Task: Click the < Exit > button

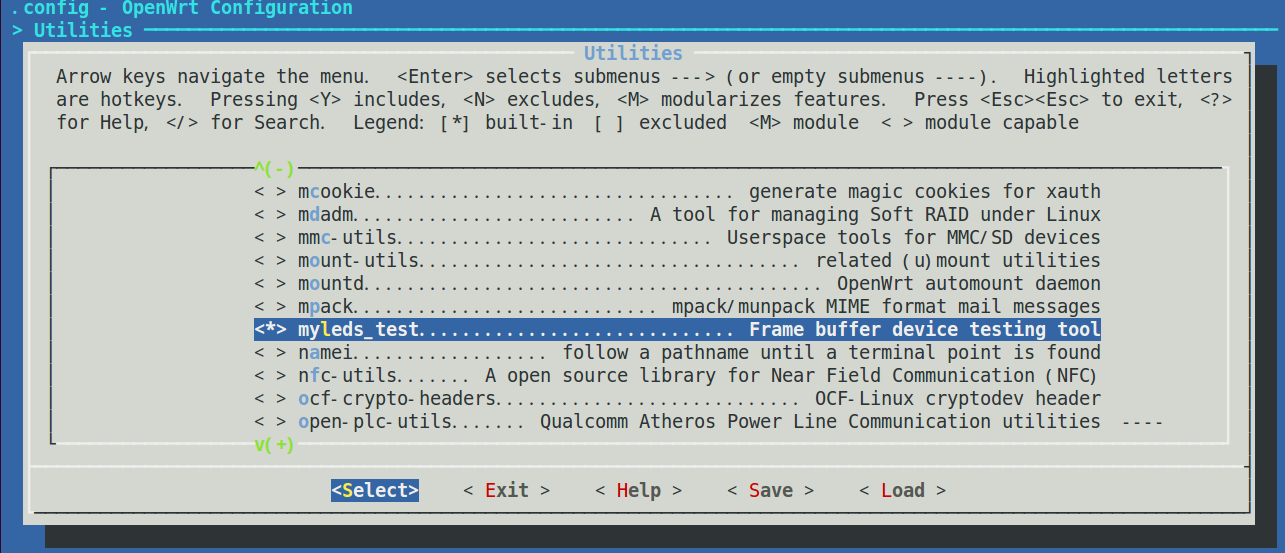Action: click(507, 490)
